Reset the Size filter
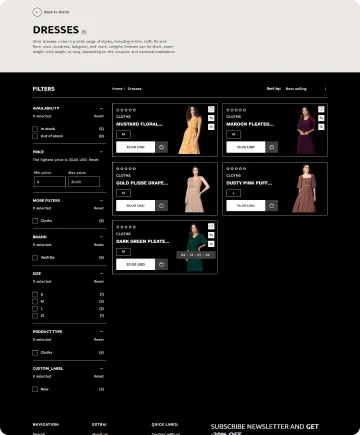This screenshot has height=435, width=360. point(99,282)
